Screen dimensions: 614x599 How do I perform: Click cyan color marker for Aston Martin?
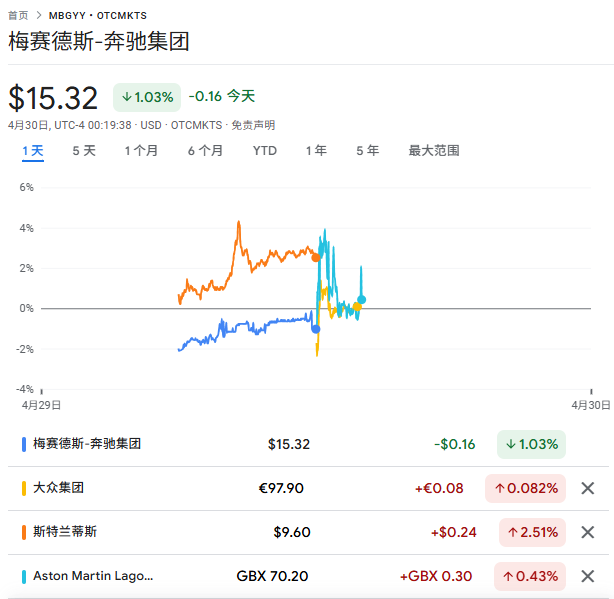click(x=24, y=577)
